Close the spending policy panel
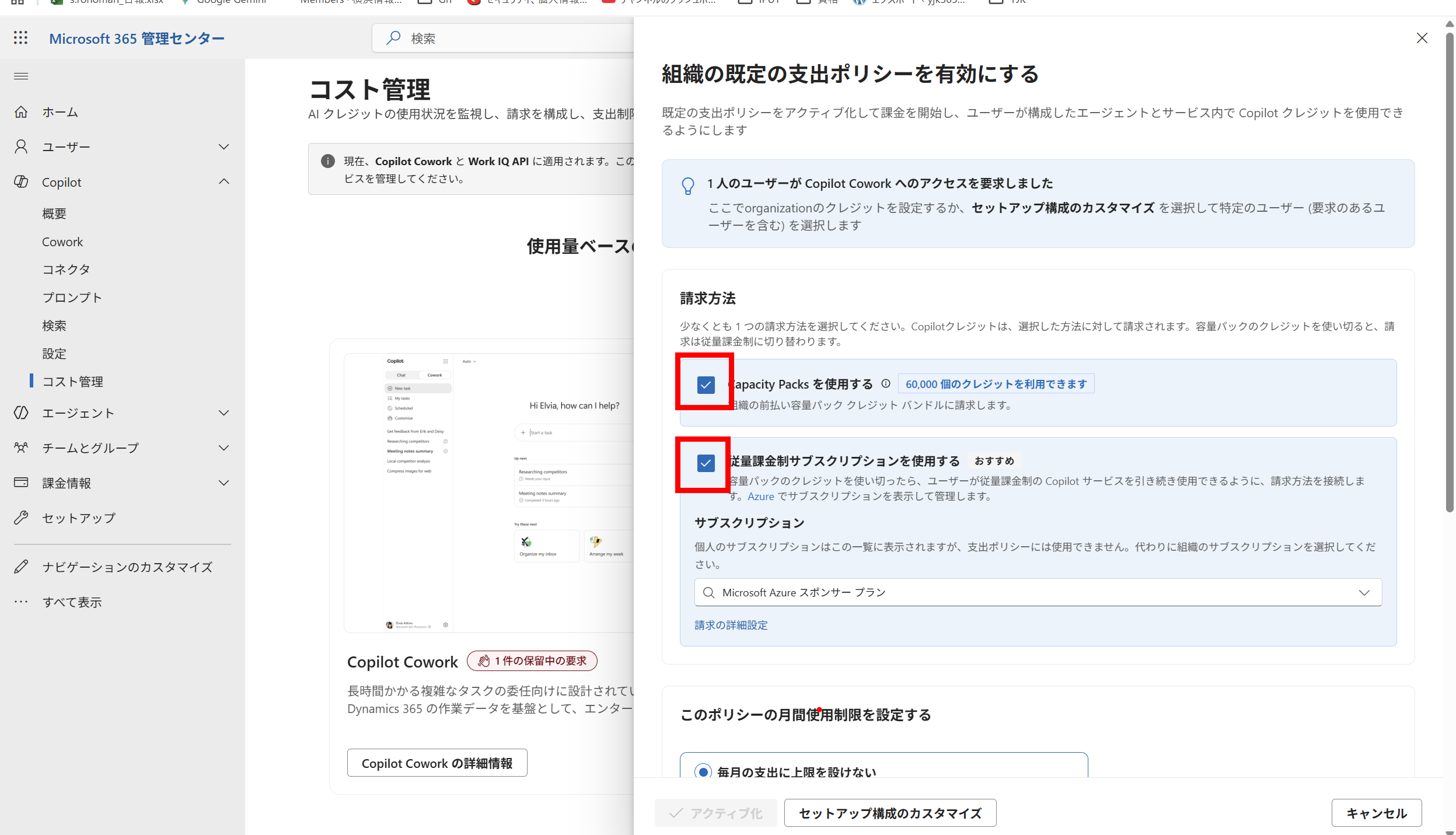The height and width of the screenshot is (835, 1456). pos(1422,38)
